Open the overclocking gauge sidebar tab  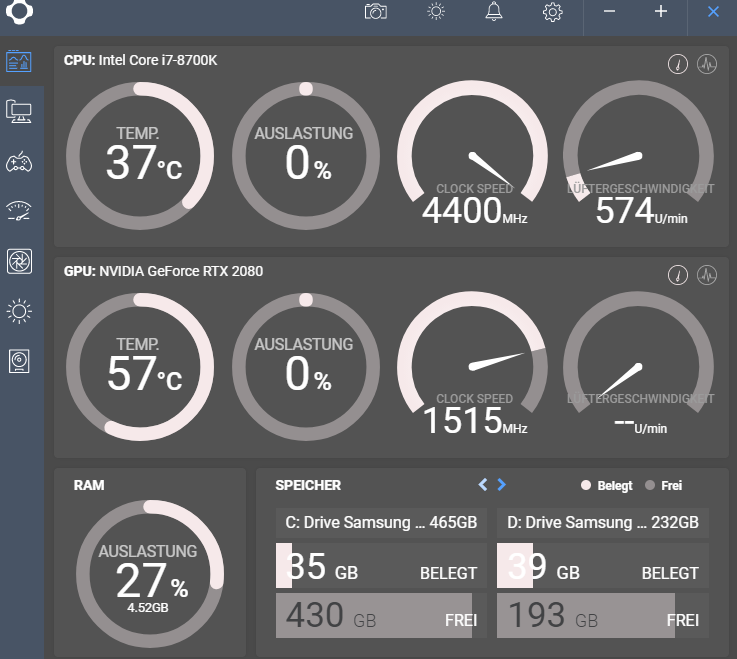click(19, 211)
